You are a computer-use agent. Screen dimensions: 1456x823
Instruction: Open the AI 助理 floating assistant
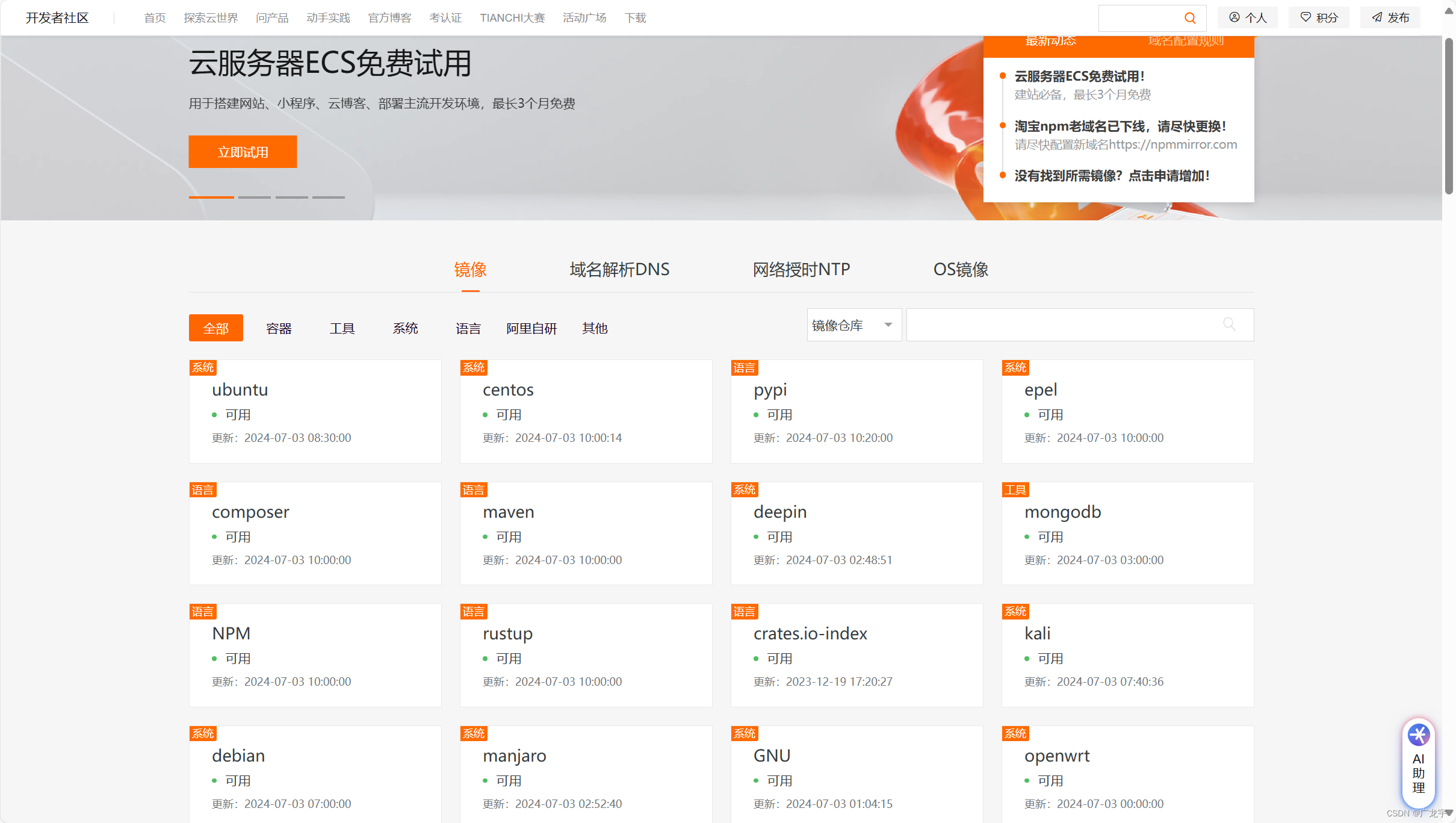tap(1418, 763)
